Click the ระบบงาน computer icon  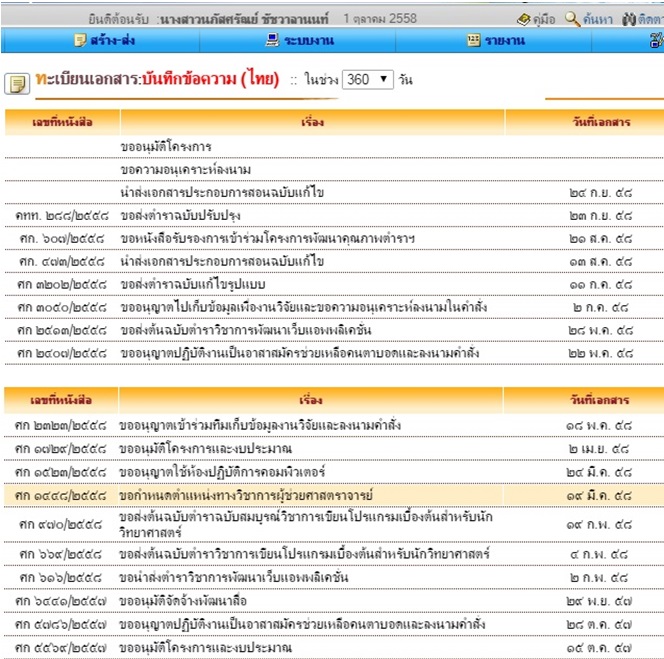pyautogui.click(x=271, y=40)
